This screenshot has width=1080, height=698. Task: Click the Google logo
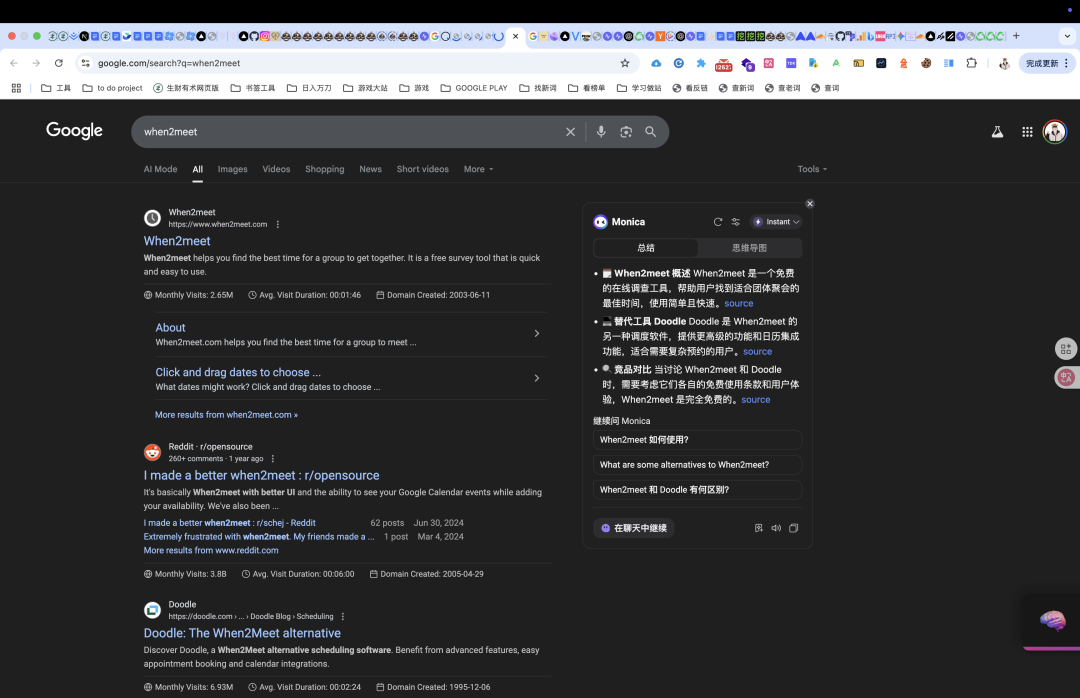click(74, 131)
